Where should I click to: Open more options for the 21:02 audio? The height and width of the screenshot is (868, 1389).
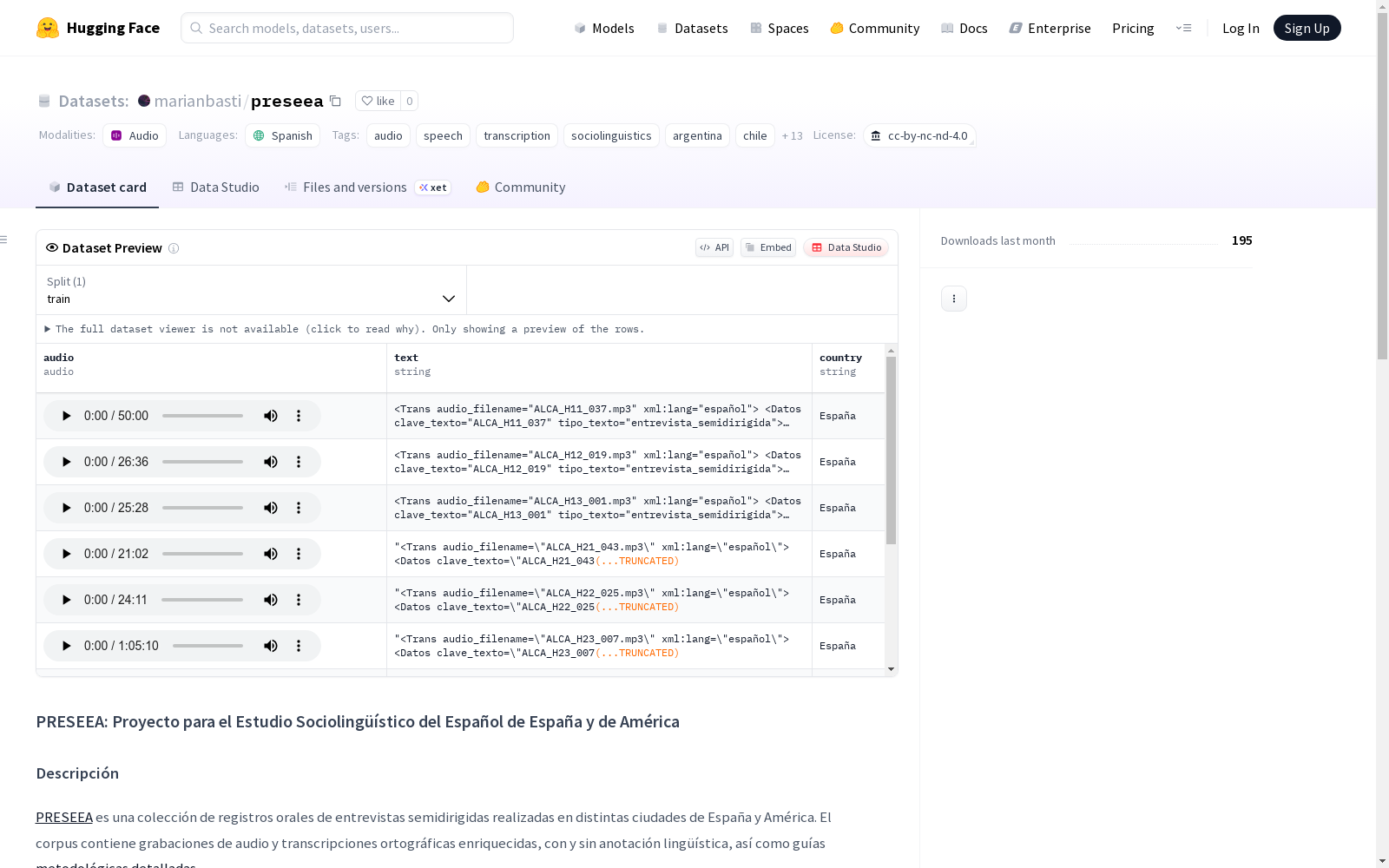click(299, 554)
